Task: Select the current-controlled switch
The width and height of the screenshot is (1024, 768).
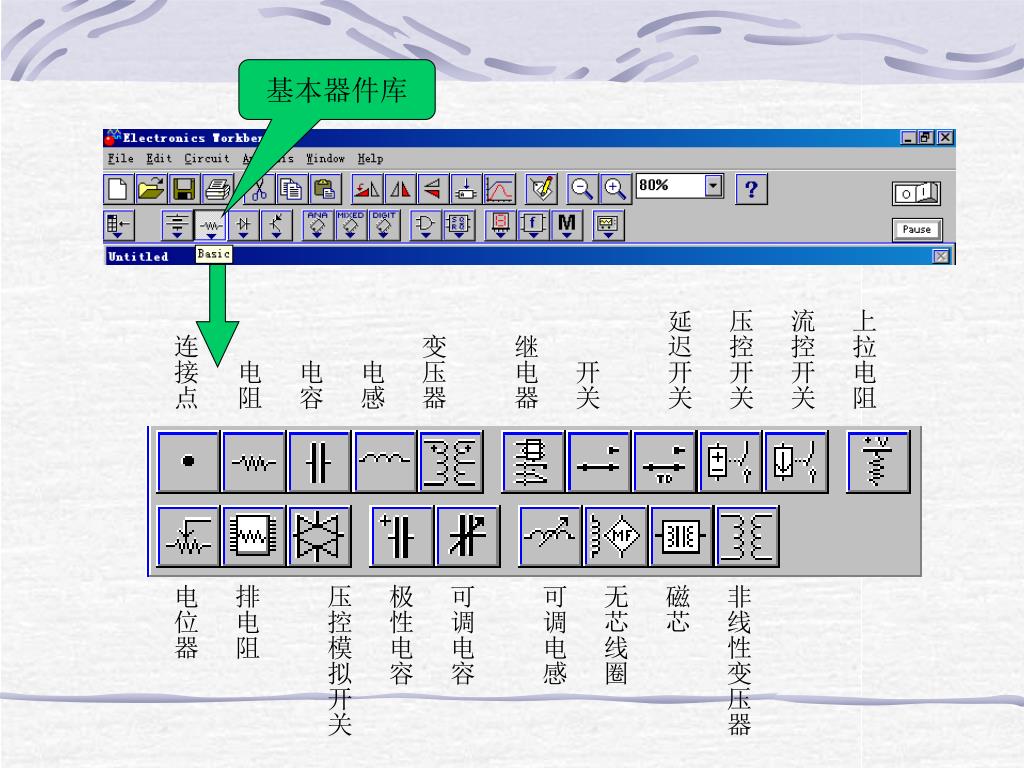Action: (x=796, y=461)
